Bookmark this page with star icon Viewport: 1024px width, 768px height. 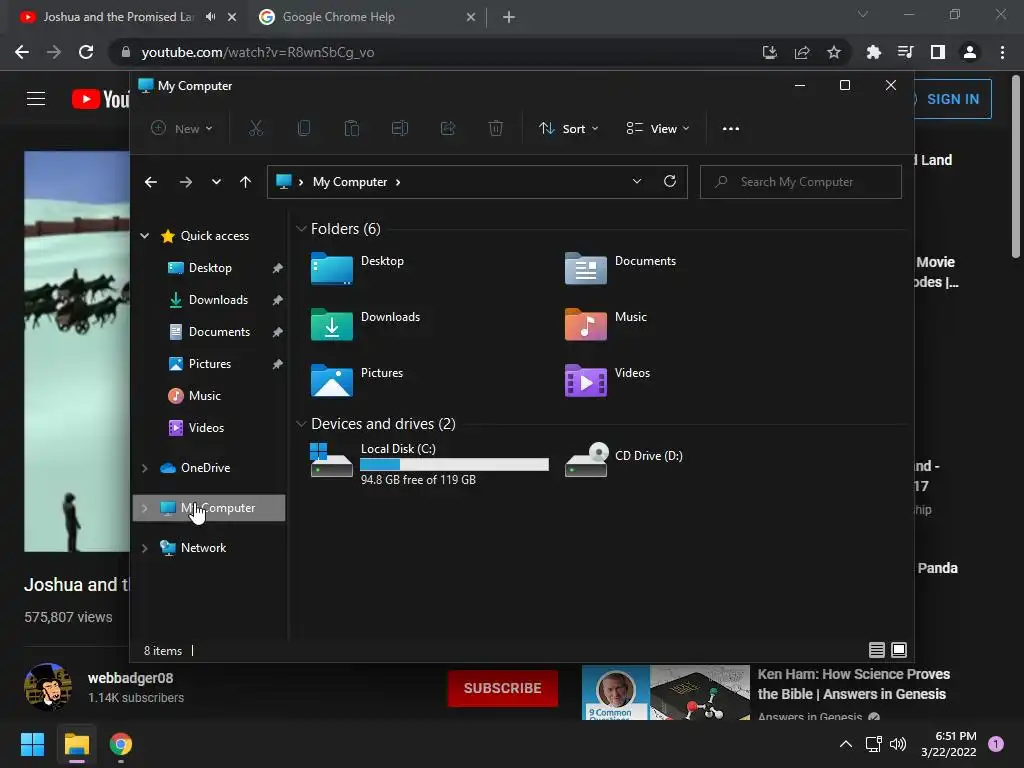(834, 52)
